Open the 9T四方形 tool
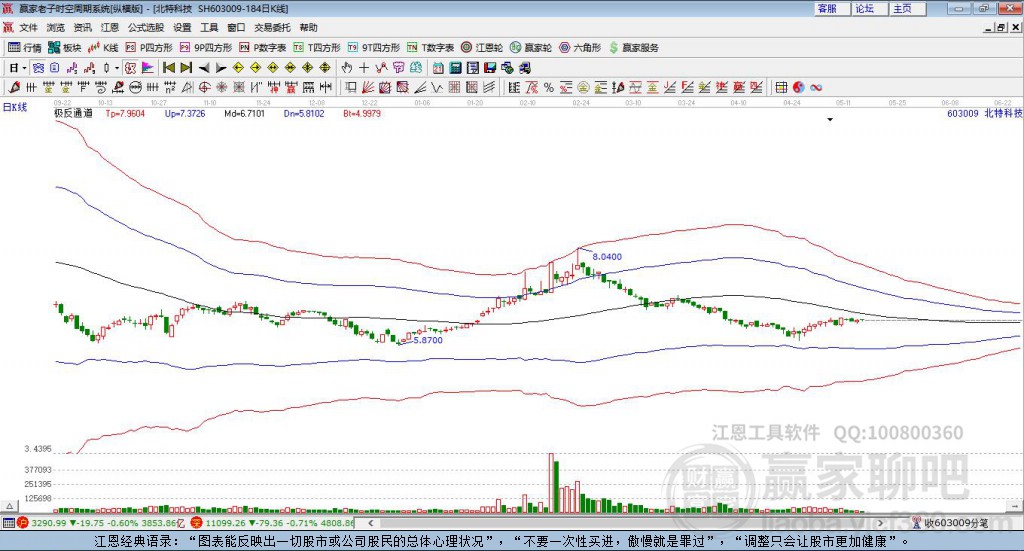 tap(374, 48)
